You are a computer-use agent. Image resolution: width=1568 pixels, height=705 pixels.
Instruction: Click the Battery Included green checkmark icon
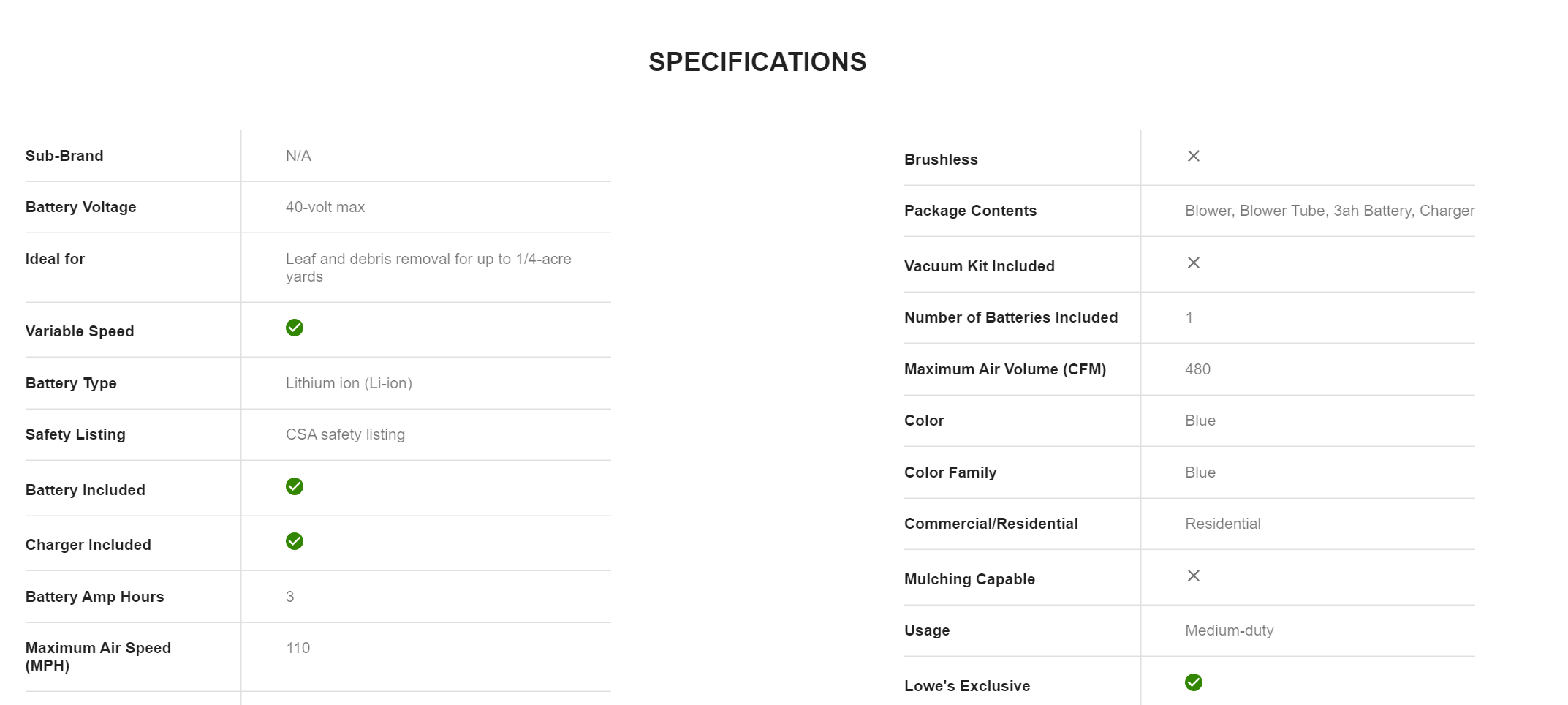[295, 486]
